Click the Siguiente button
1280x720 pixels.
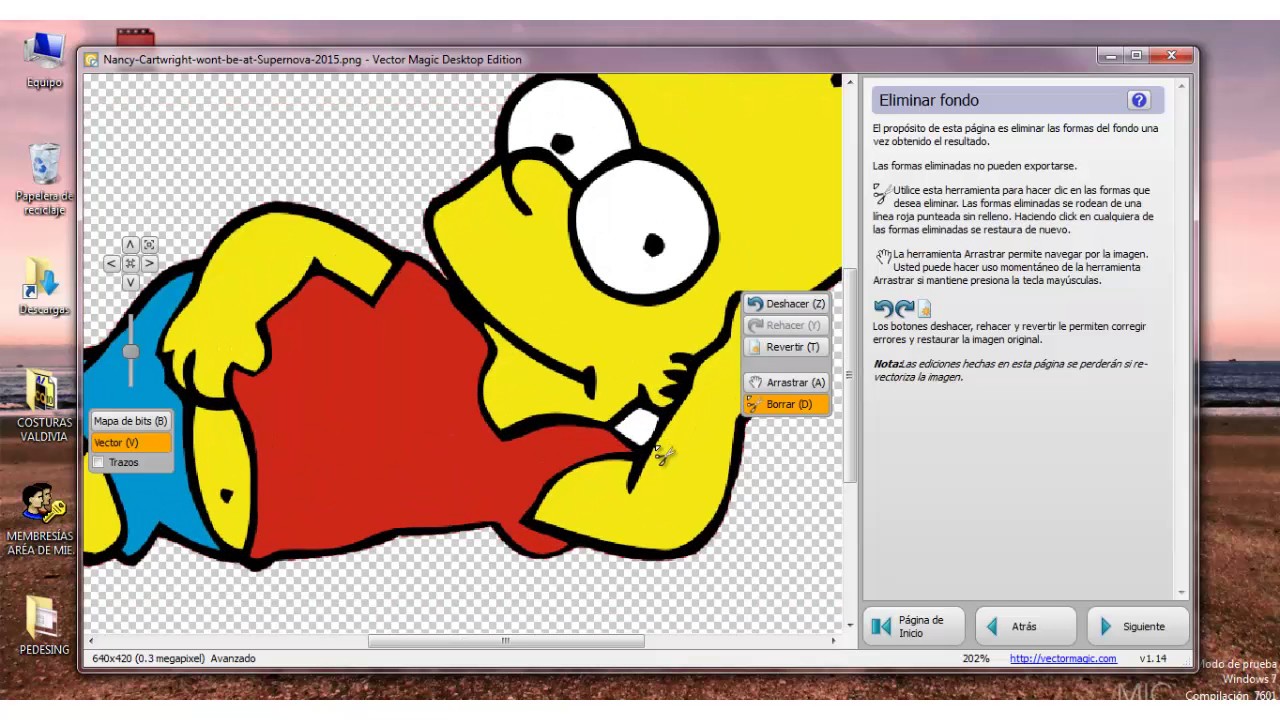coord(1138,626)
